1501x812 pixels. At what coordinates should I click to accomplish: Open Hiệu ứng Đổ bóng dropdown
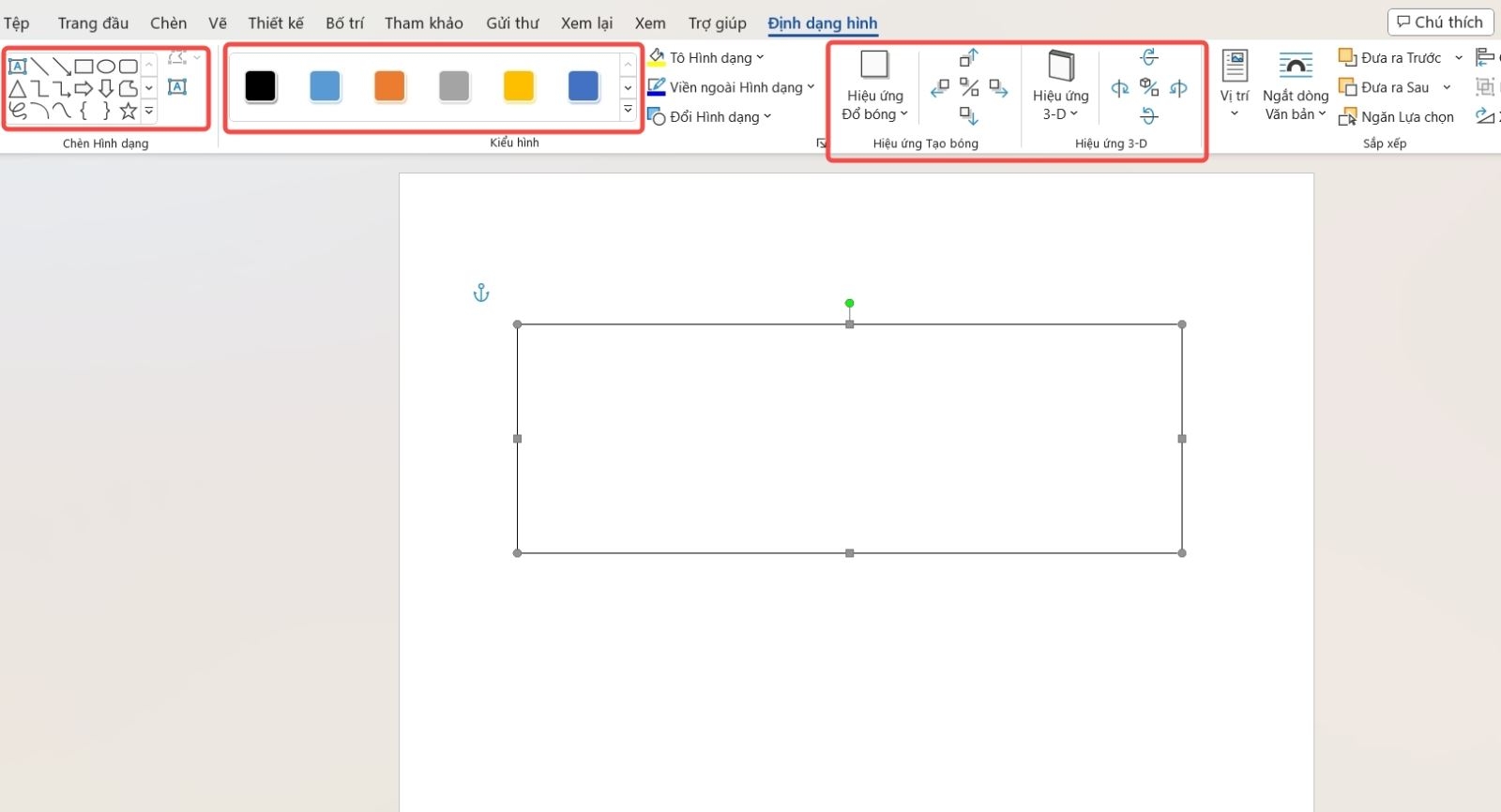pyautogui.click(x=874, y=86)
